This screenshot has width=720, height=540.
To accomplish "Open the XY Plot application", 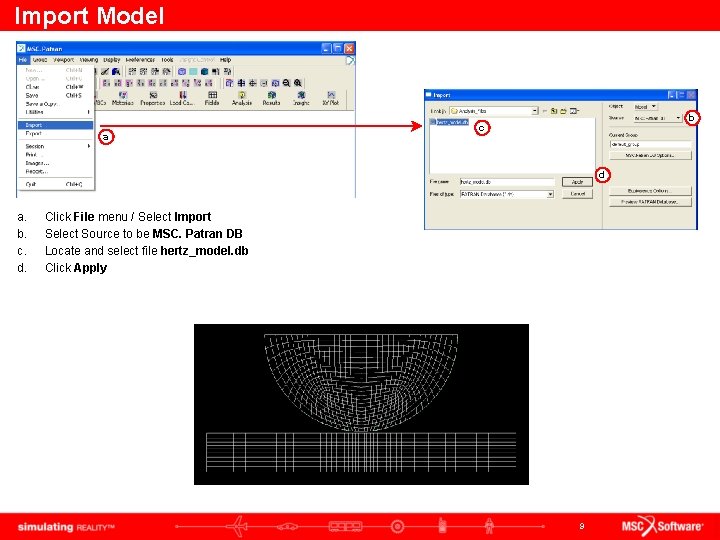I will tap(331, 98).
